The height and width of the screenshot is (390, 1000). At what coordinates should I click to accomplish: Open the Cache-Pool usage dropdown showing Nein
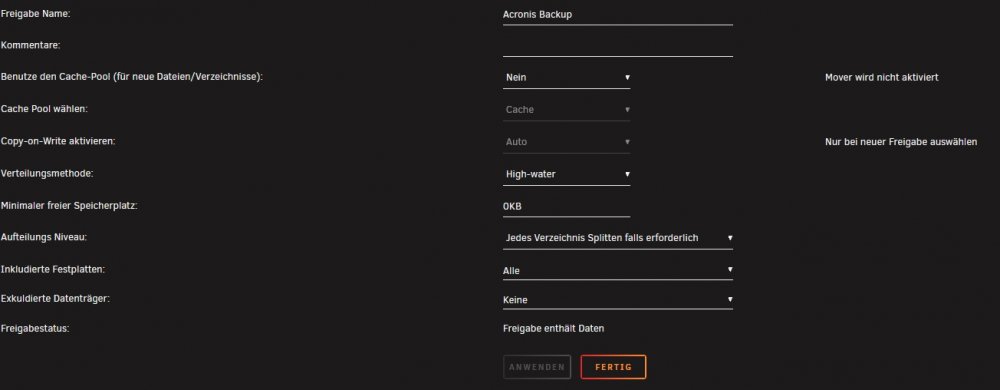click(566, 78)
